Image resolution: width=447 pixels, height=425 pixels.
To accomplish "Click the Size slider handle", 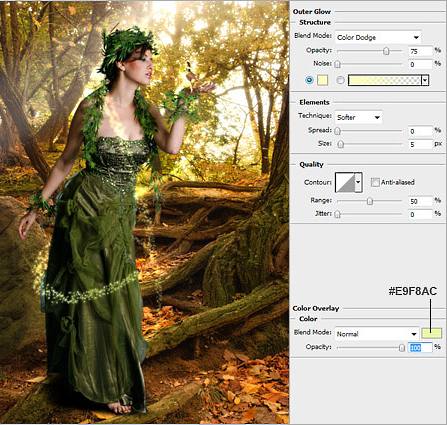I will pyautogui.click(x=340, y=144).
